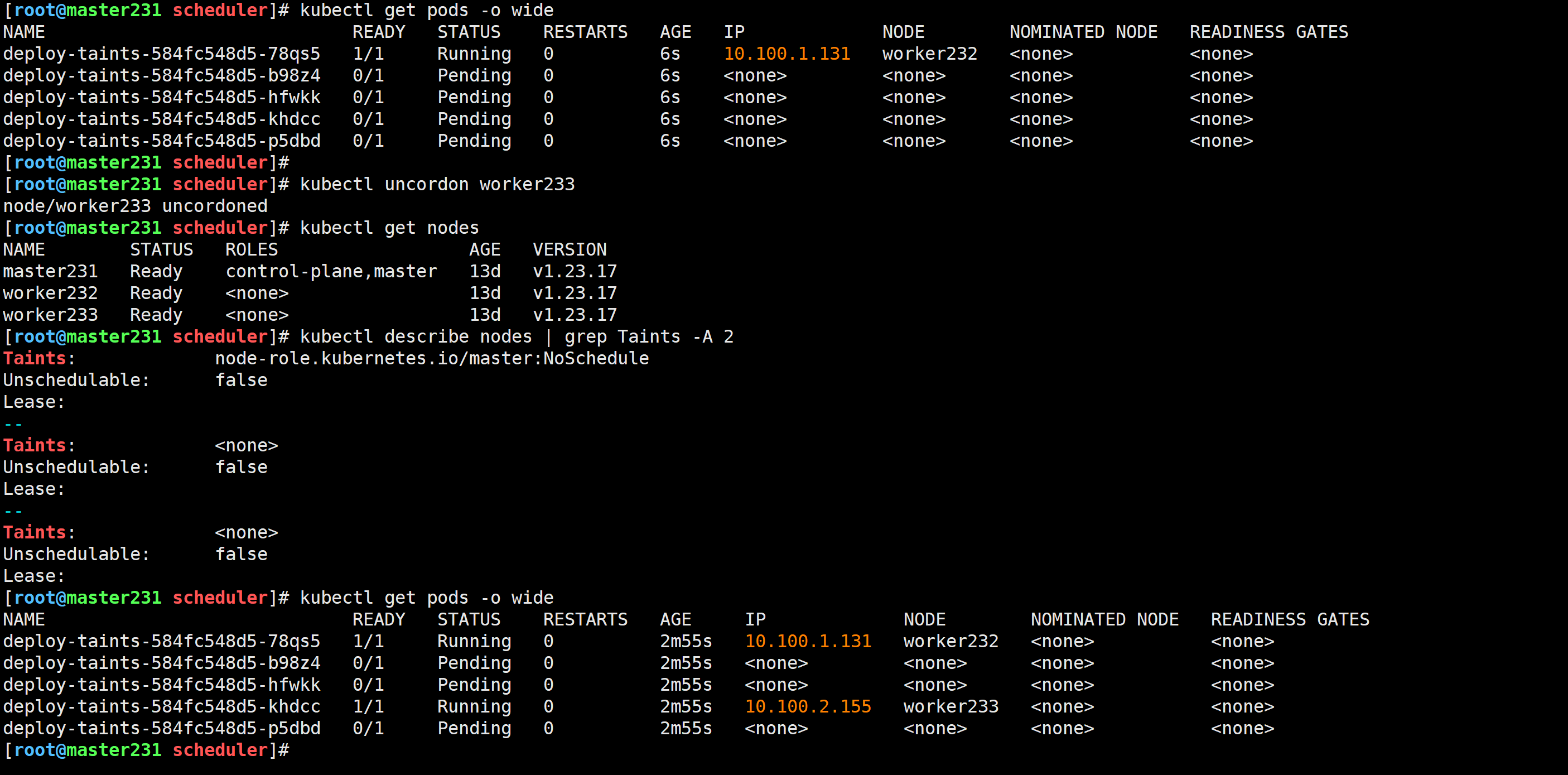The height and width of the screenshot is (775, 1568).
Task: Click the worker233 IP 10.100.2.155
Action: [808, 706]
